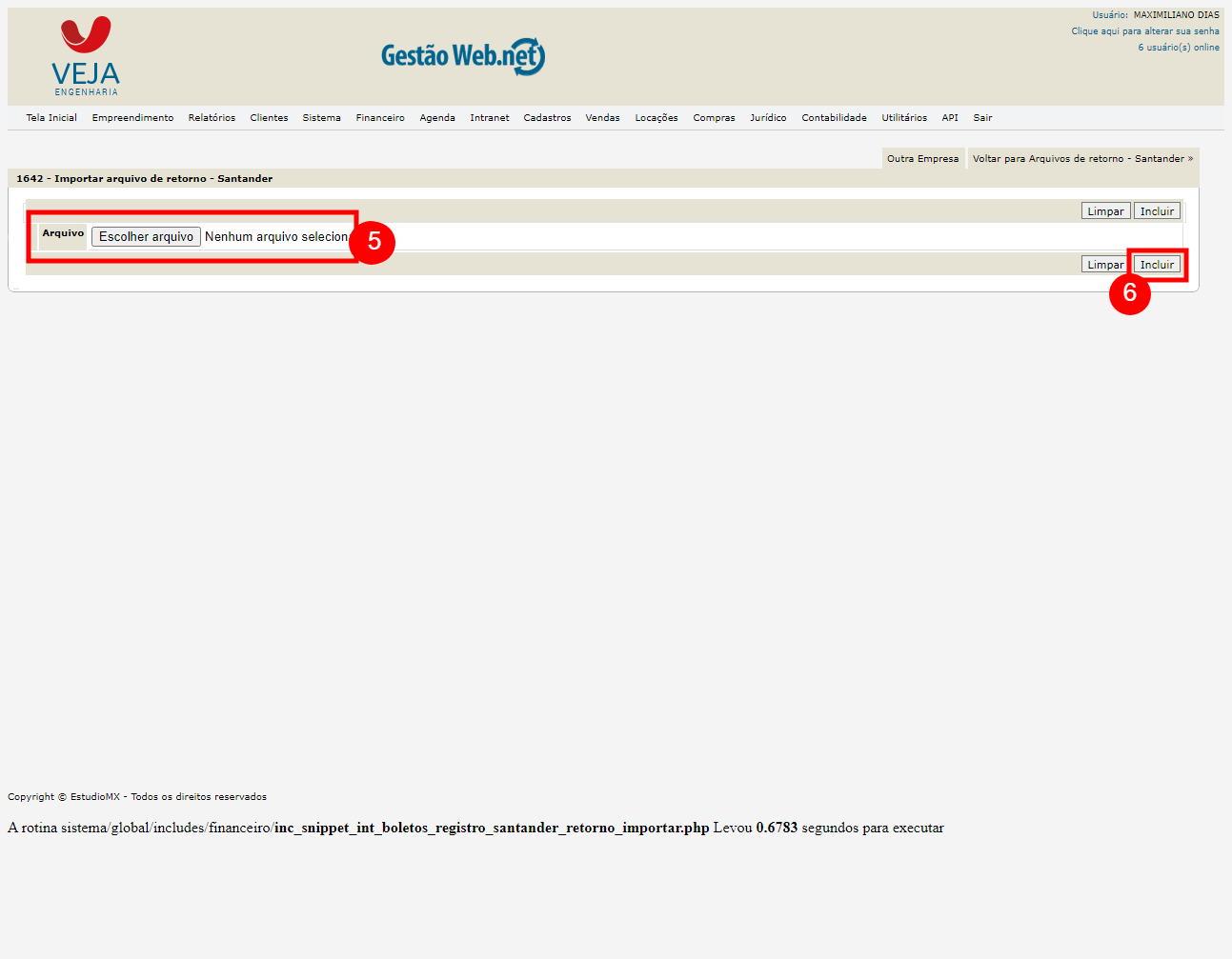The height and width of the screenshot is (959, 1232).
Task: Go to the Vendas menu
Action: click(602, 118)
